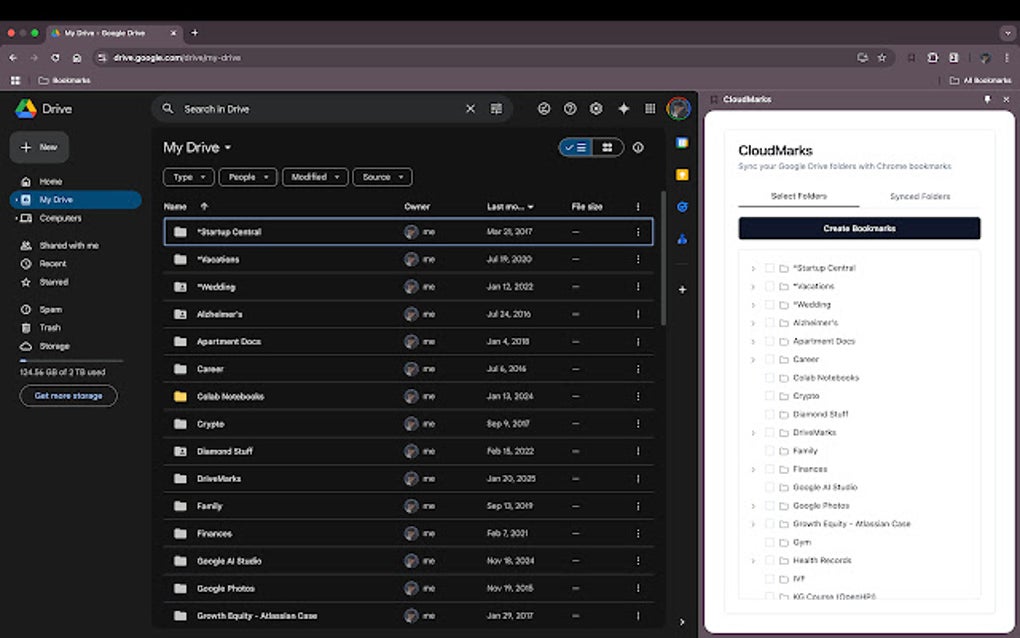This screenshot has height=638, width=1020.
Task: Ask Gemini using the sparkle icon
Action: pos(624,108)
